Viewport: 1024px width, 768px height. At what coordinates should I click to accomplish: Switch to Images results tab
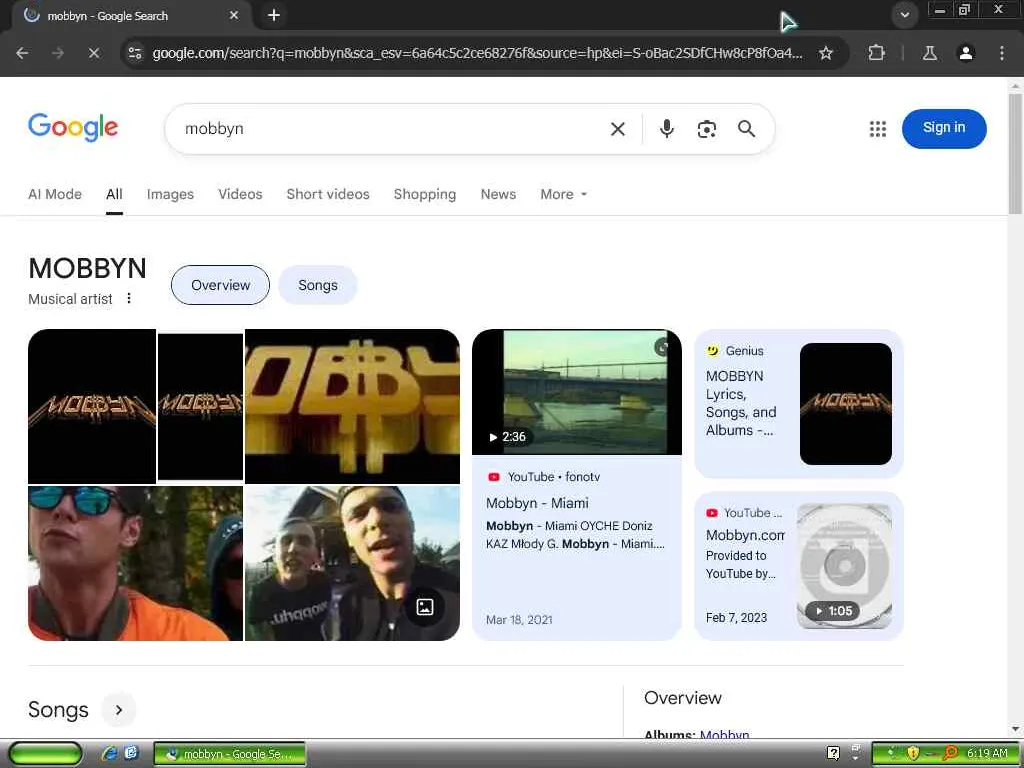coord(170,194)
